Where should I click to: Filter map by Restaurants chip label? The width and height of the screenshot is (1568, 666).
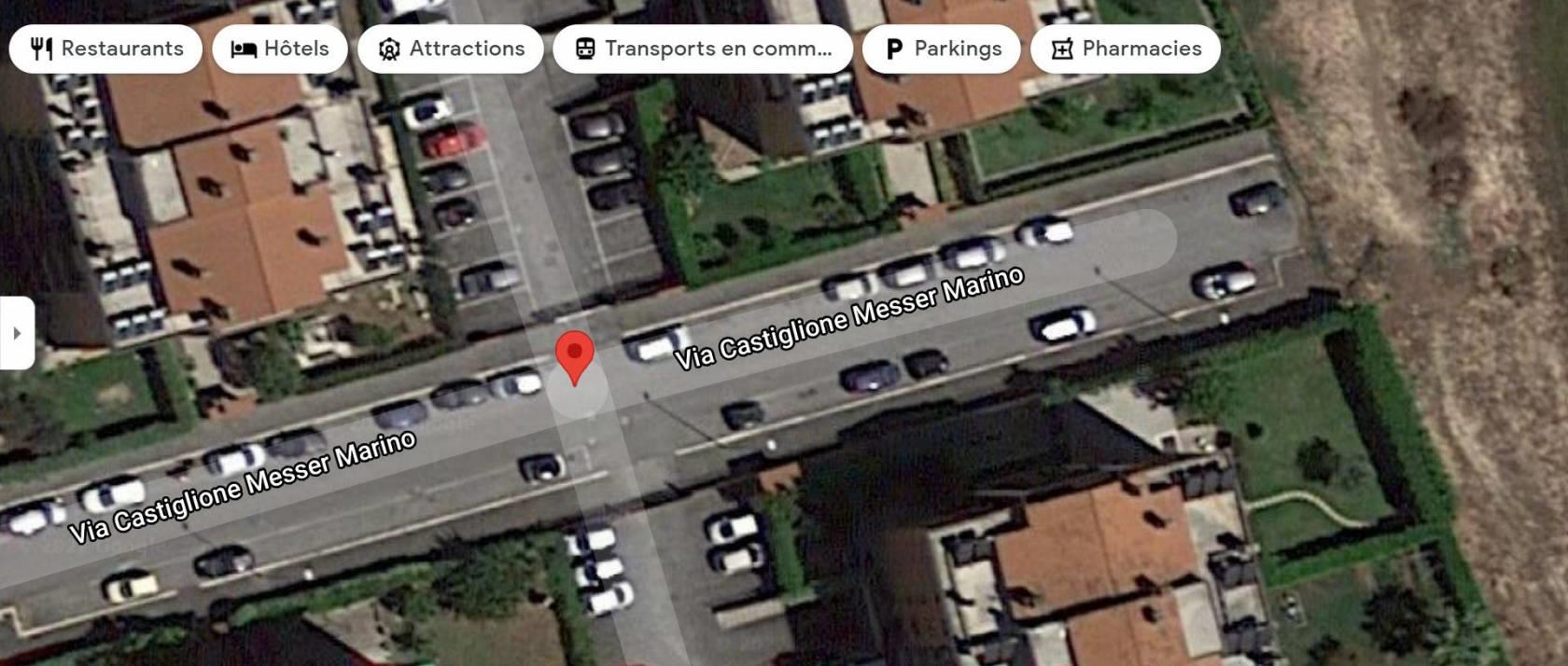click(122, 49)
